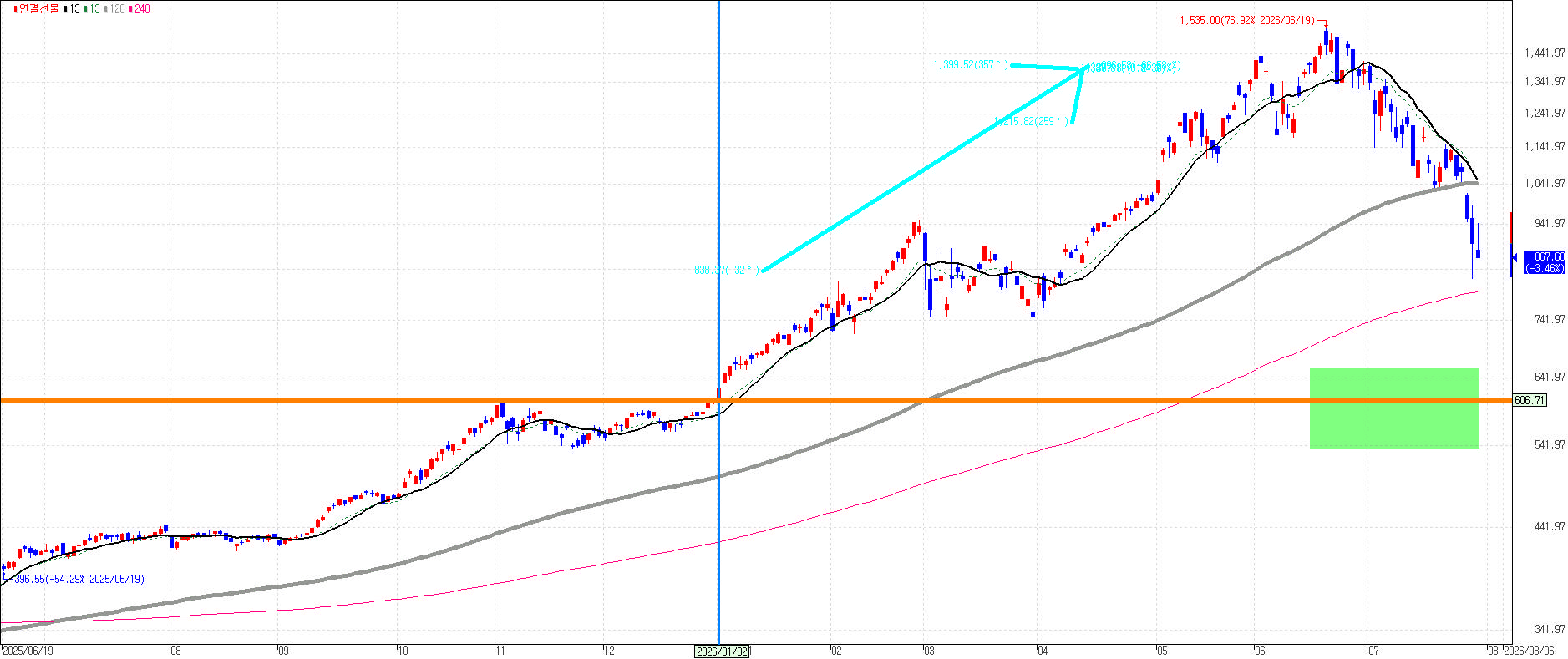Select the orange horizontal support line
The image size is (1568, 659).
[x=756, y=401]
